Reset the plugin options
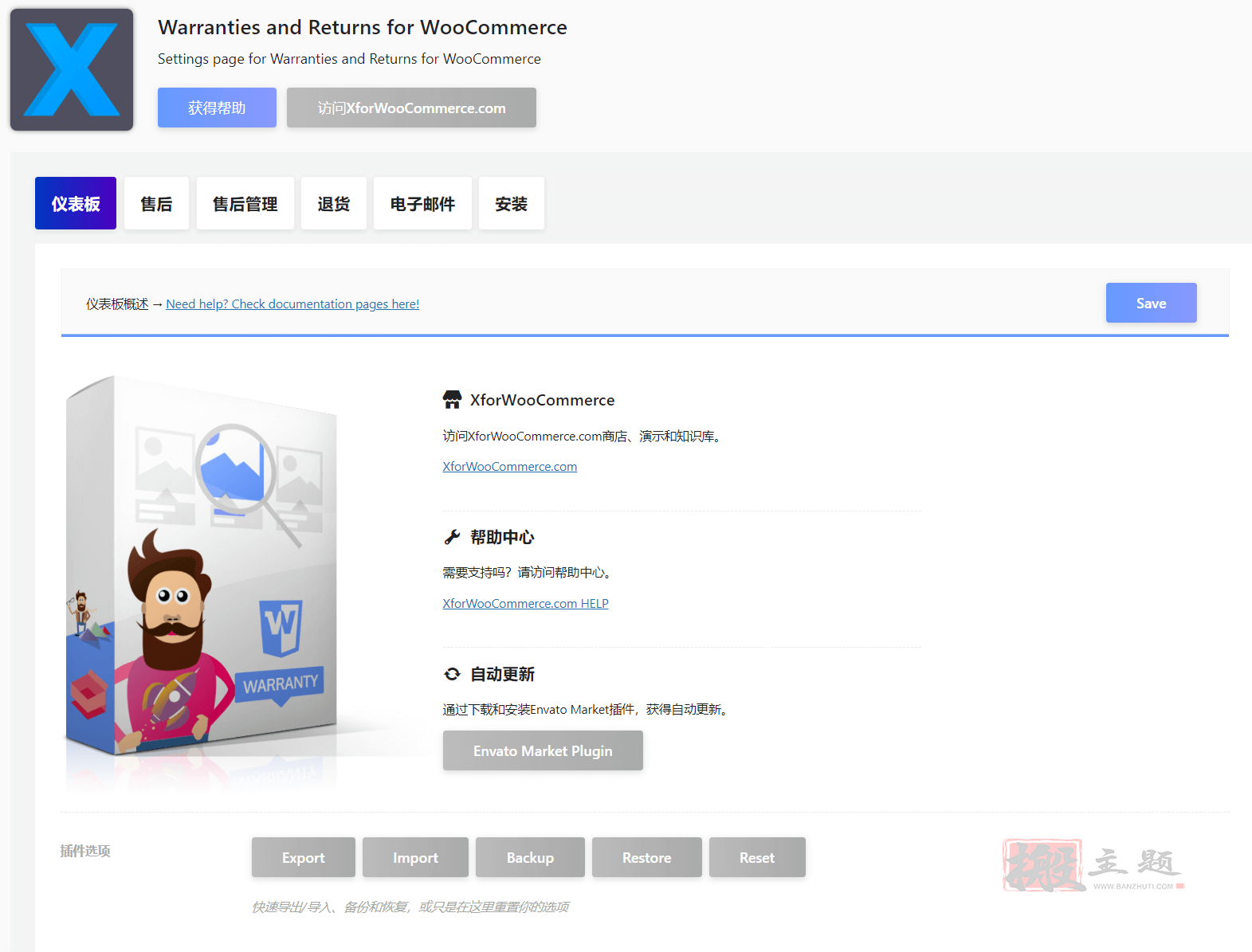This screenshot has width=1252, height=952. (757, 857)
